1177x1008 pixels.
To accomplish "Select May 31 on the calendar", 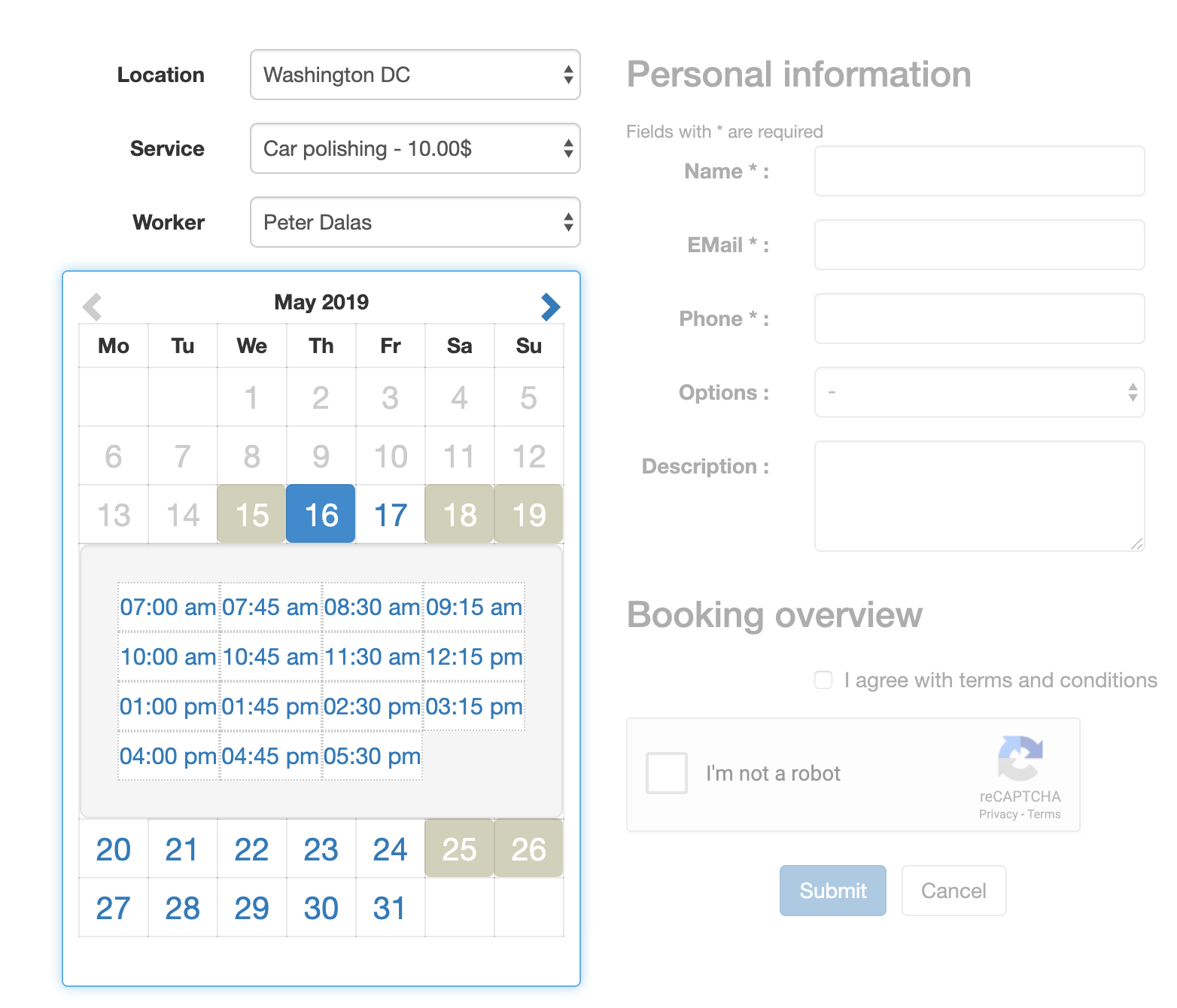I will 390,907.
